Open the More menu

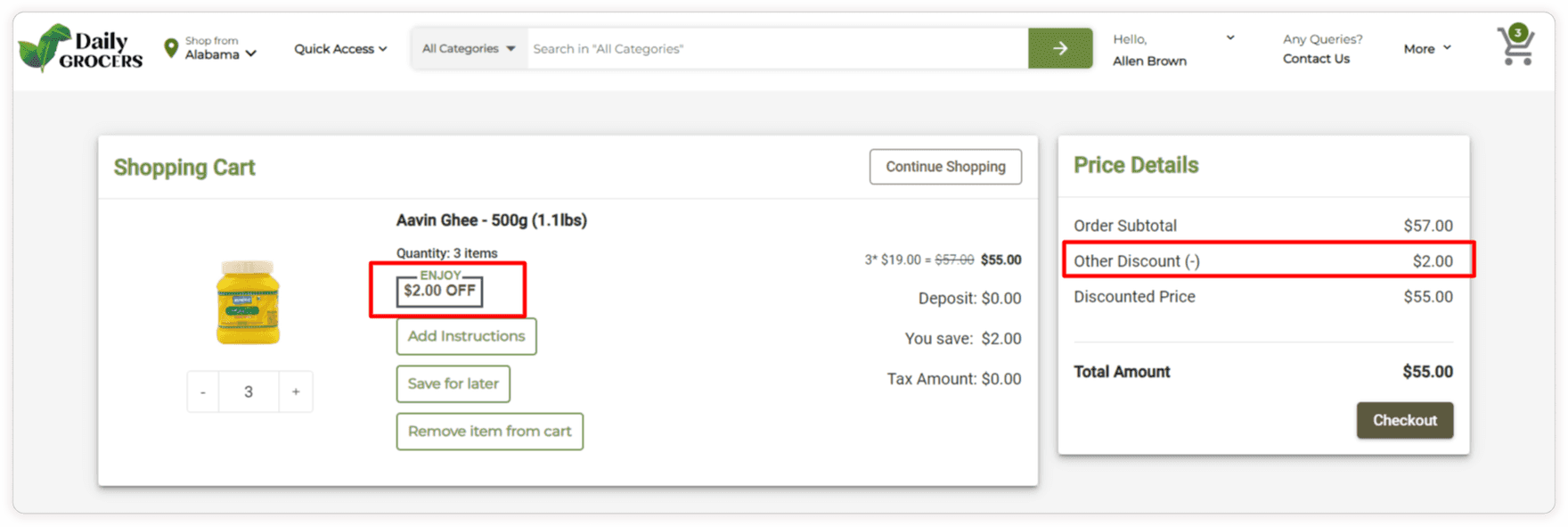pos(1427,49)
